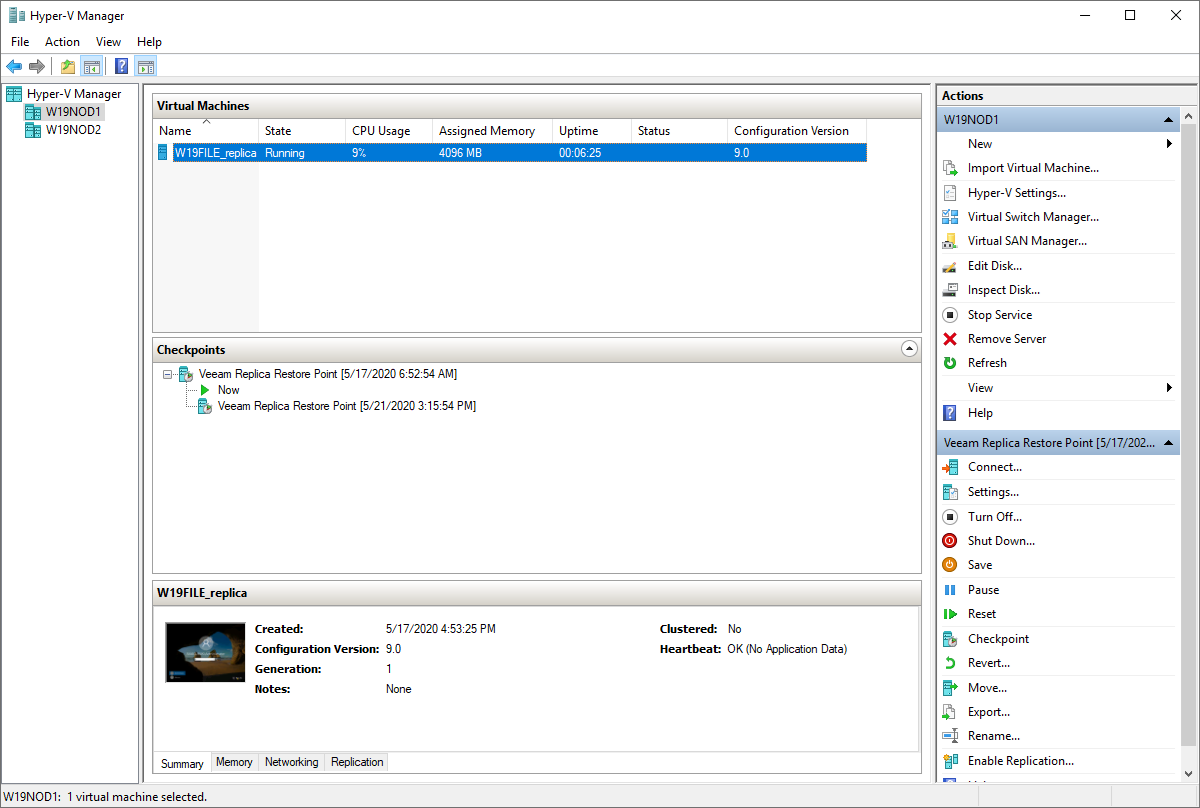Click the orange Save icon

pos(950,565)
